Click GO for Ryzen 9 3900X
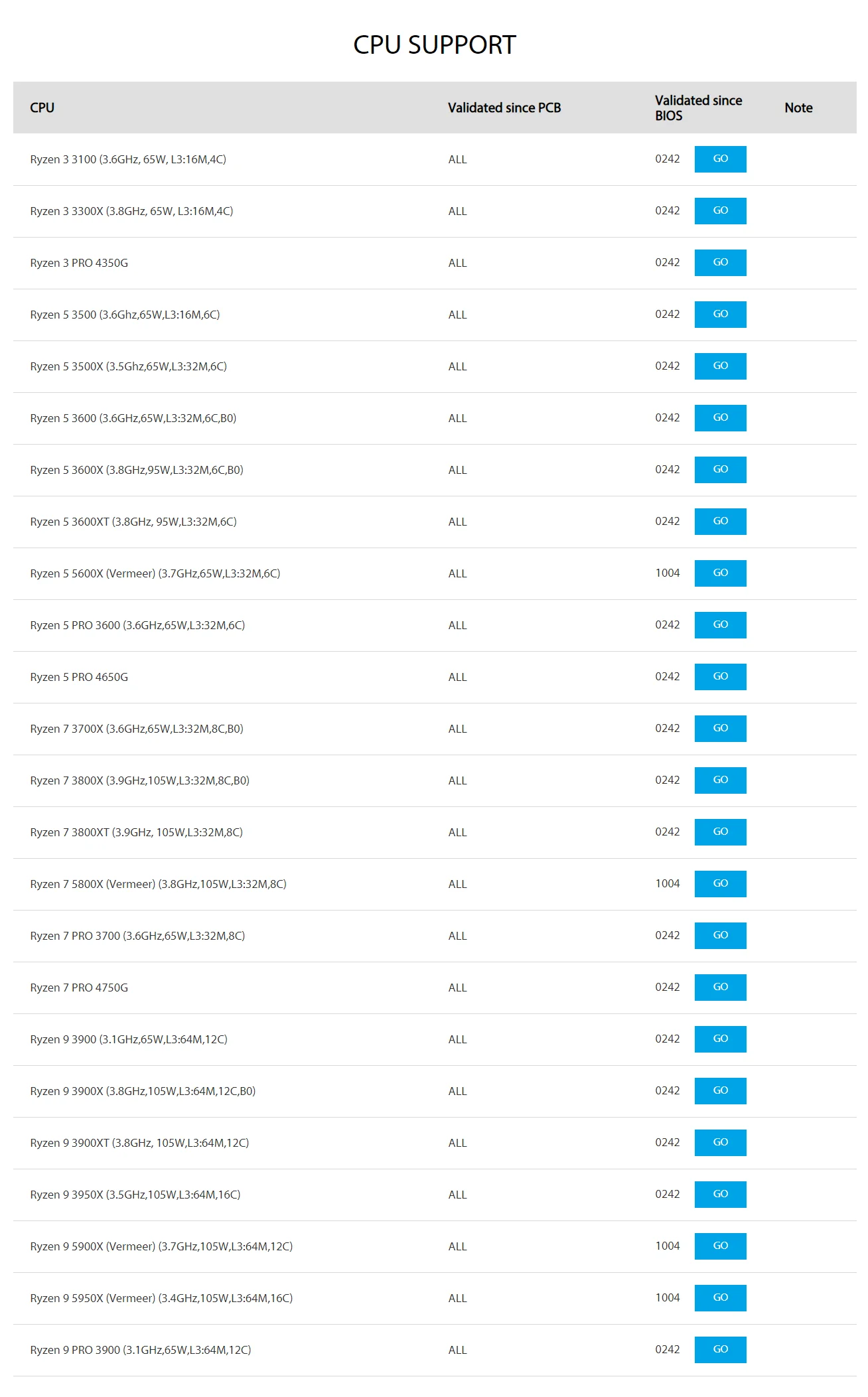 pos(720,1091)
